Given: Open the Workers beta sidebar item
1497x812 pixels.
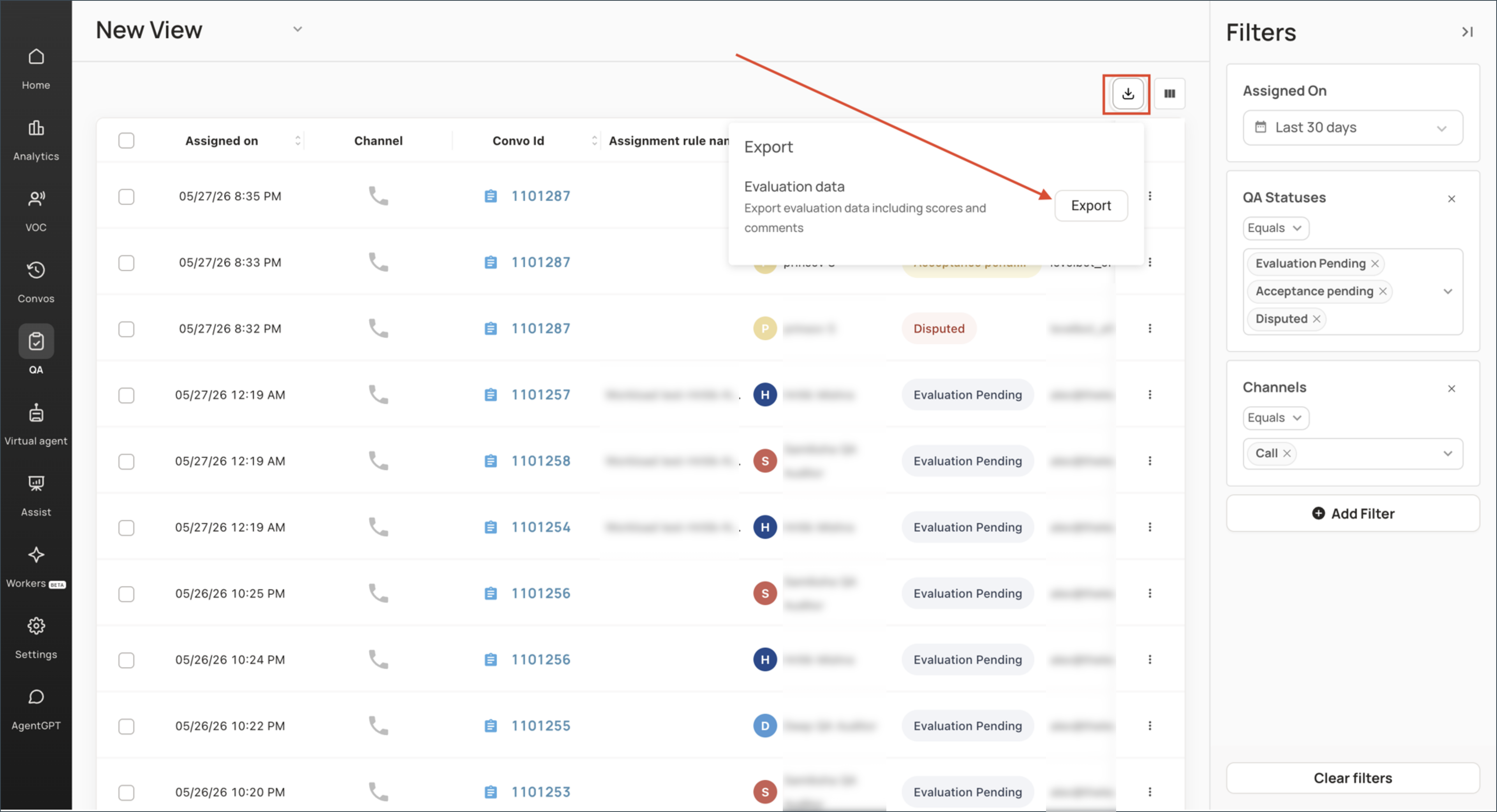Looking at the screenshot, I should [36, 567].
